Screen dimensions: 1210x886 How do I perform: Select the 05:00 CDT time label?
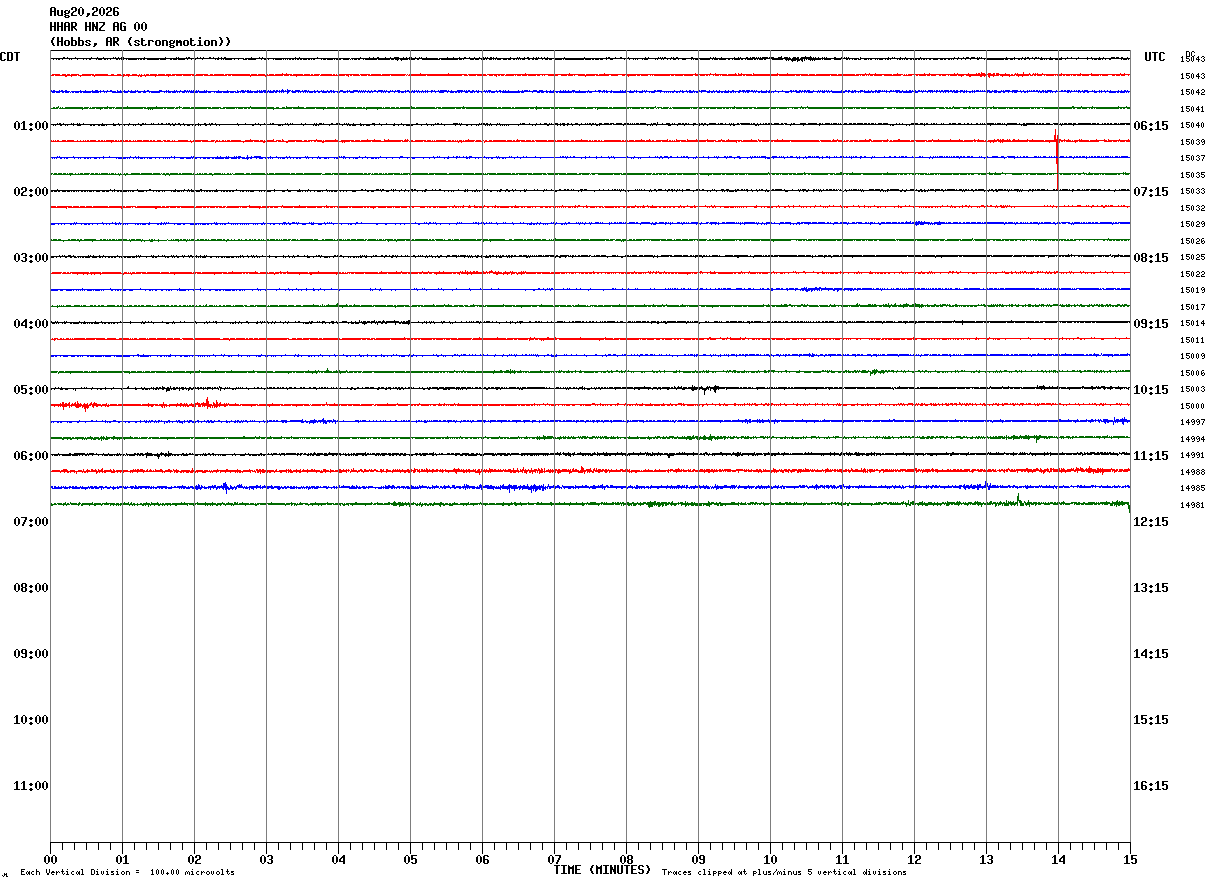31,390
